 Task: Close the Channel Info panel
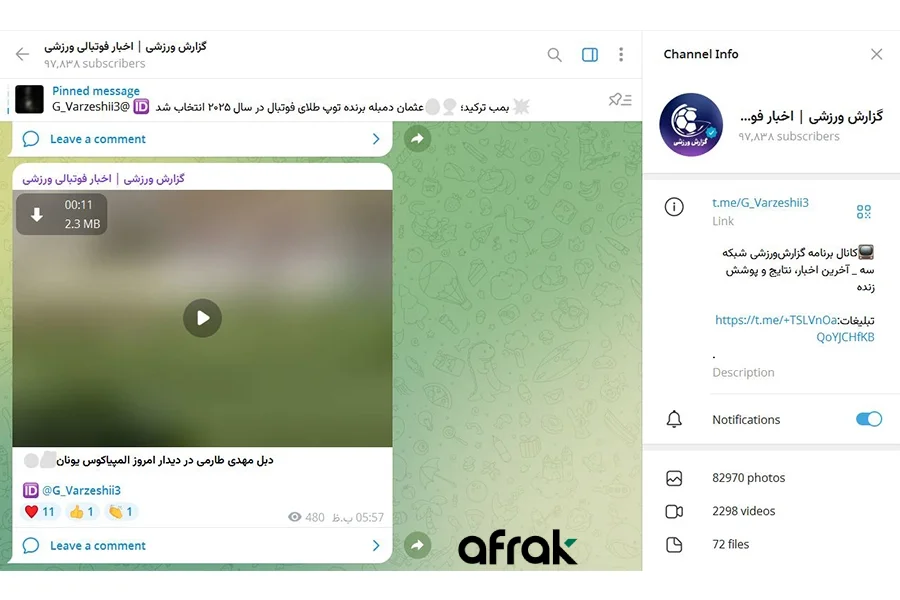coord(876,54)
